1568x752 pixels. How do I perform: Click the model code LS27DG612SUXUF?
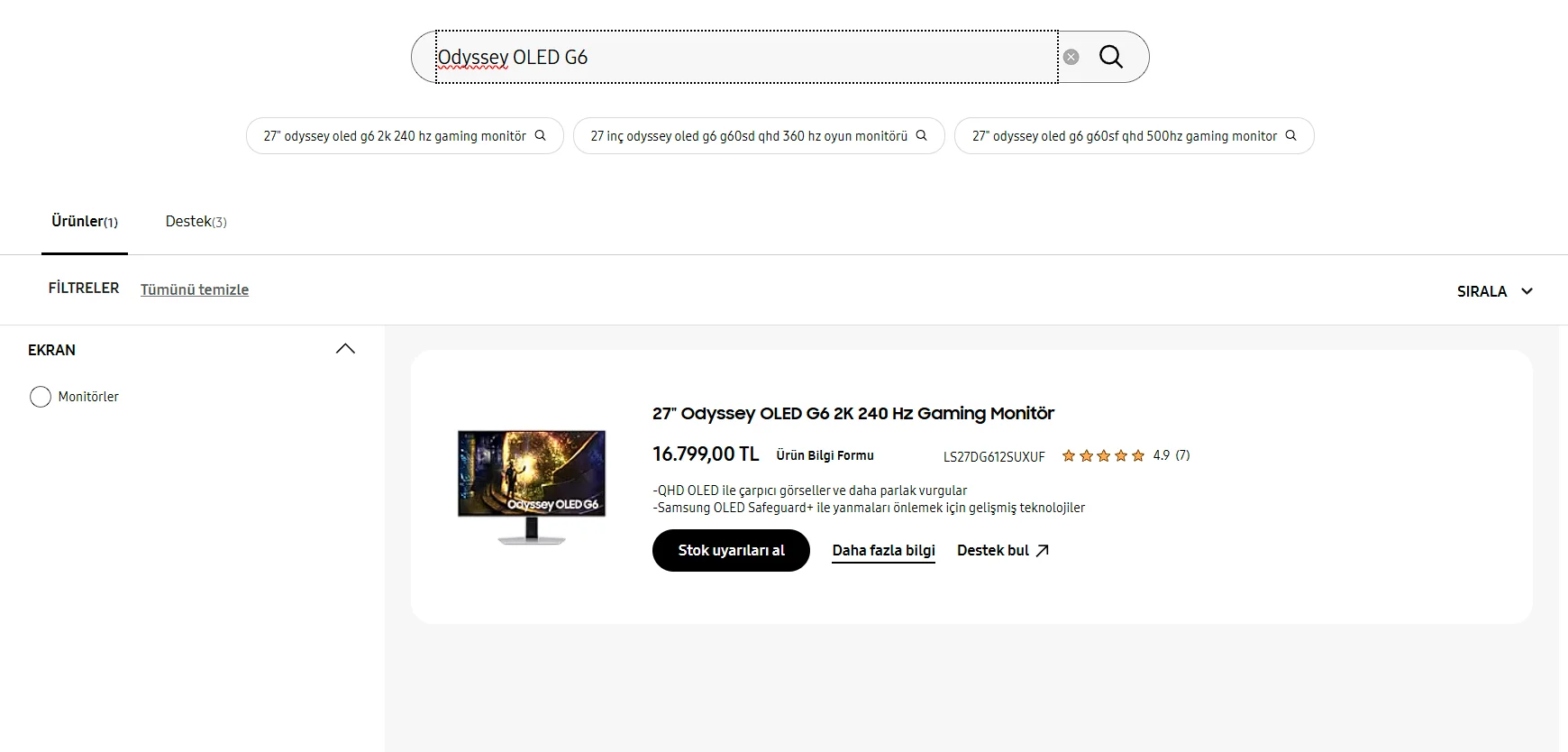[994, 456]
